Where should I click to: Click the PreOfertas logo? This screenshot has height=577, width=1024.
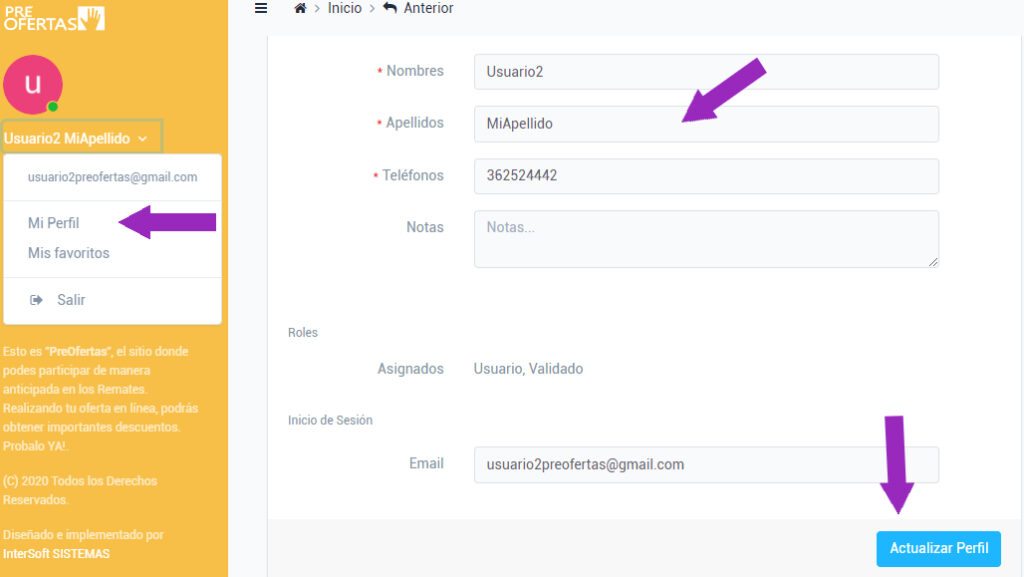pyautogui.click(x=54, y=18)
